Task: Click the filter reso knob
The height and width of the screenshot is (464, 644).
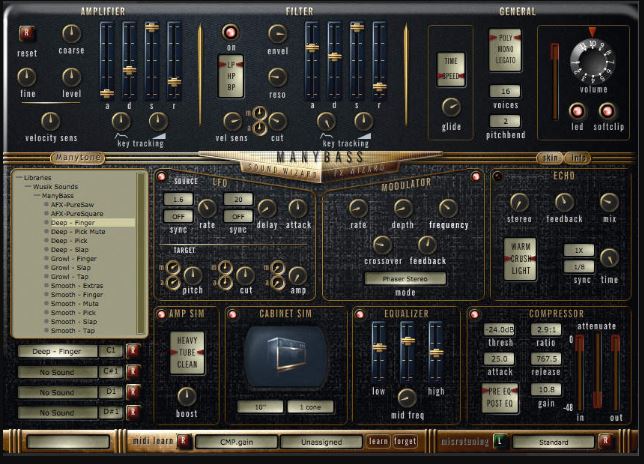Action: (278, 77)
